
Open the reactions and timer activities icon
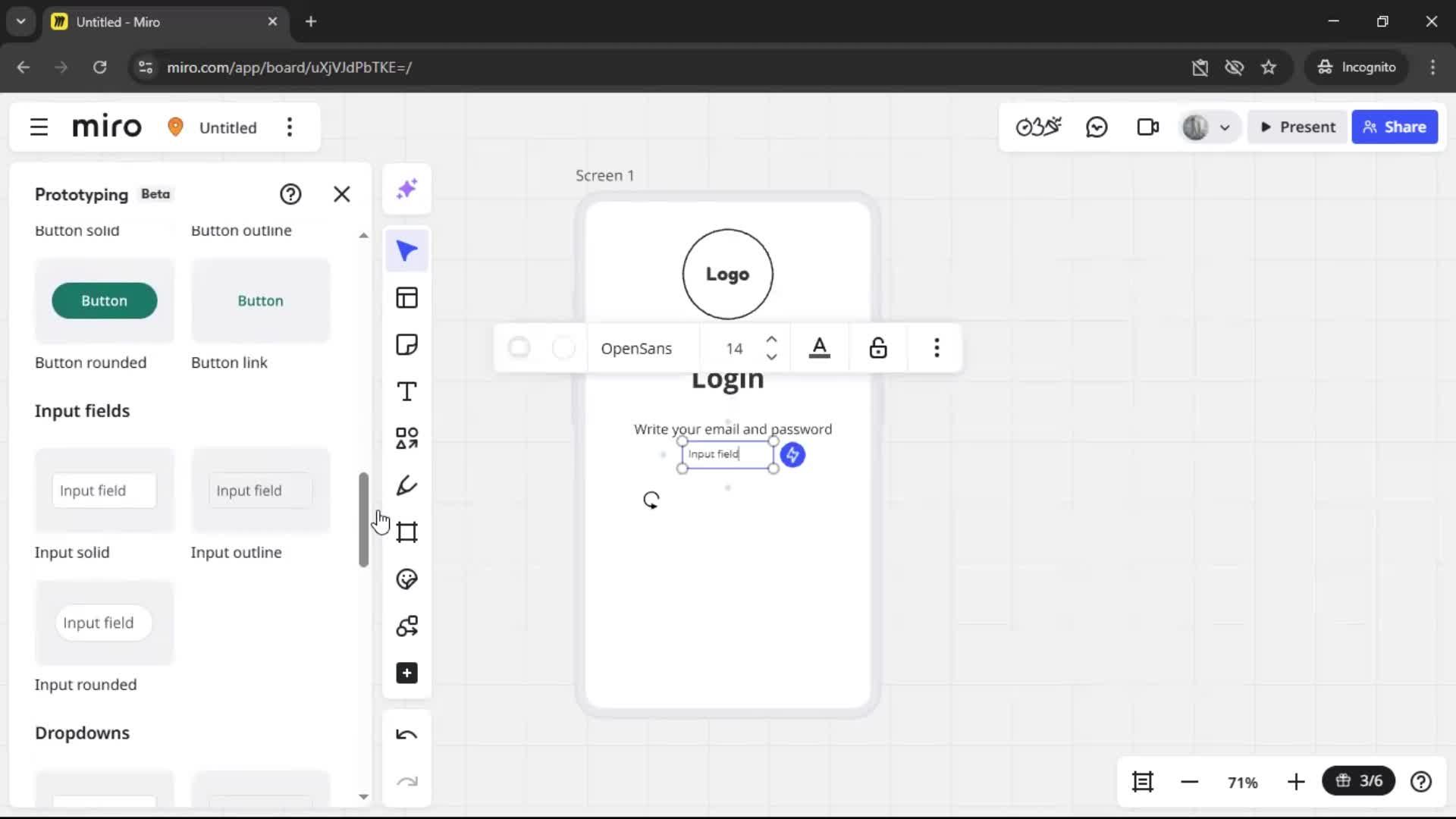click(x=1038, y=127)
